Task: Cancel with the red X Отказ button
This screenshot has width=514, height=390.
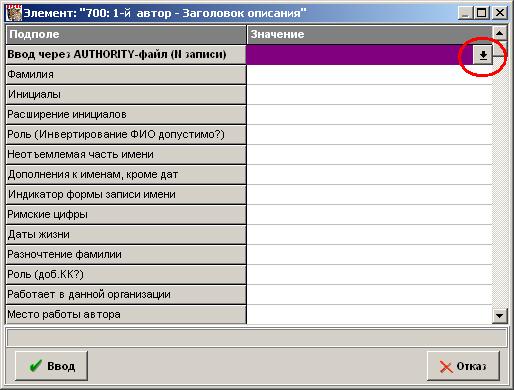Action: pos(463,366)
